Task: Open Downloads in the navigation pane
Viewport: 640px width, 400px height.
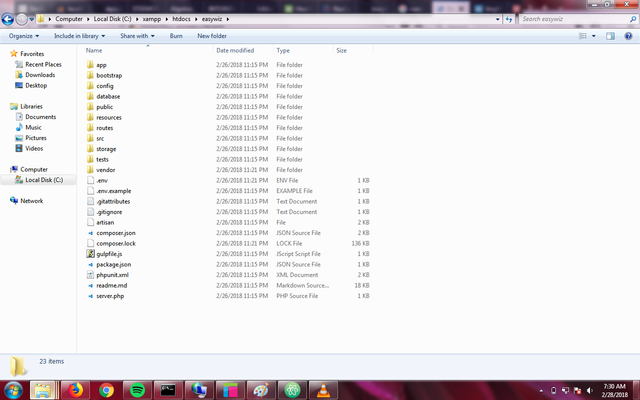Action: click(x=40, y=75)
